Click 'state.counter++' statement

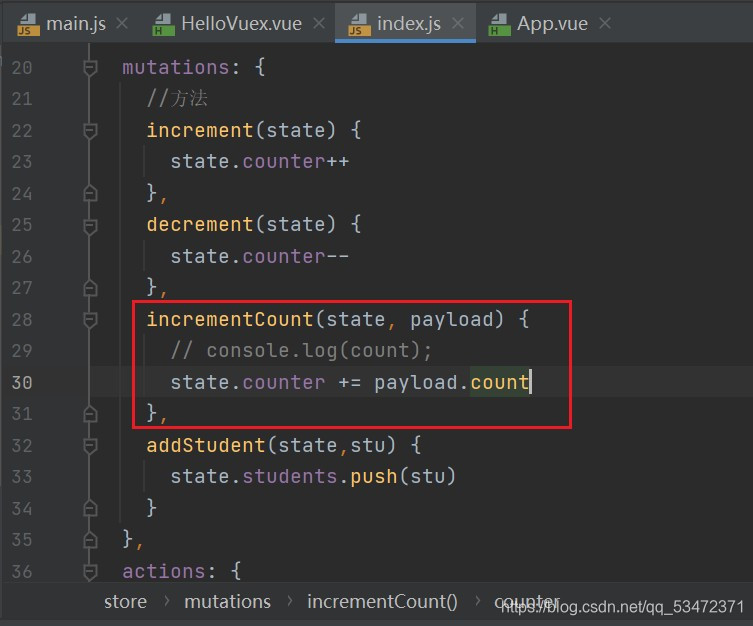[x=260, y=162]
